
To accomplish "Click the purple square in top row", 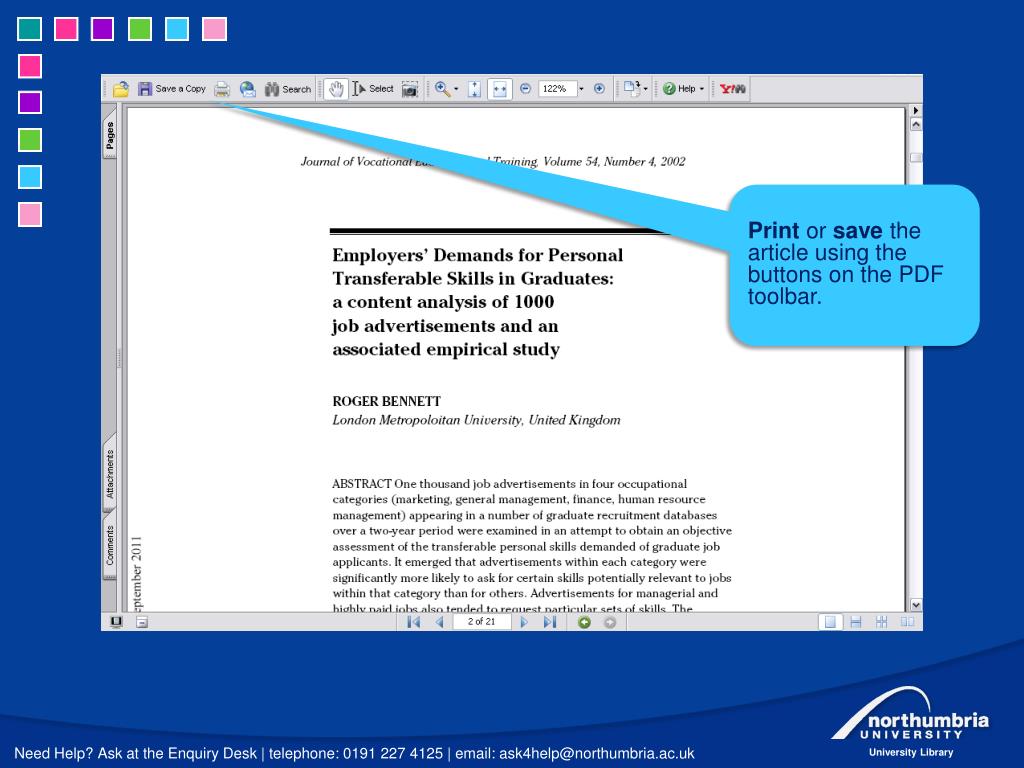I will 103,29.
